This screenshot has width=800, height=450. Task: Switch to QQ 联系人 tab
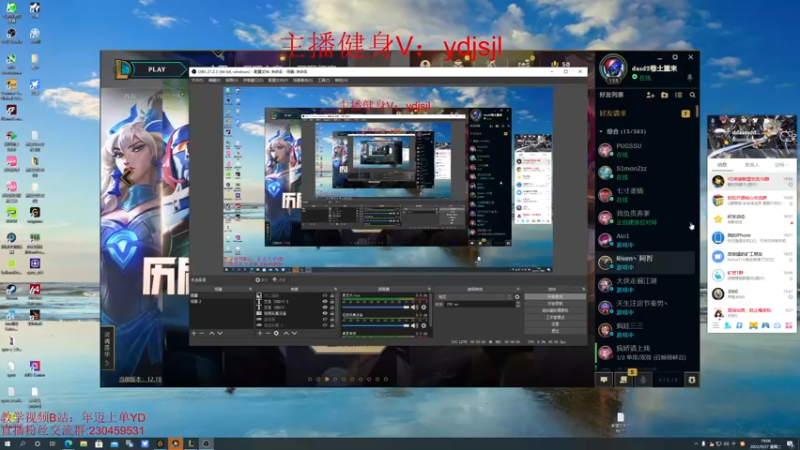pyautogui.click(x=752, y=165)
